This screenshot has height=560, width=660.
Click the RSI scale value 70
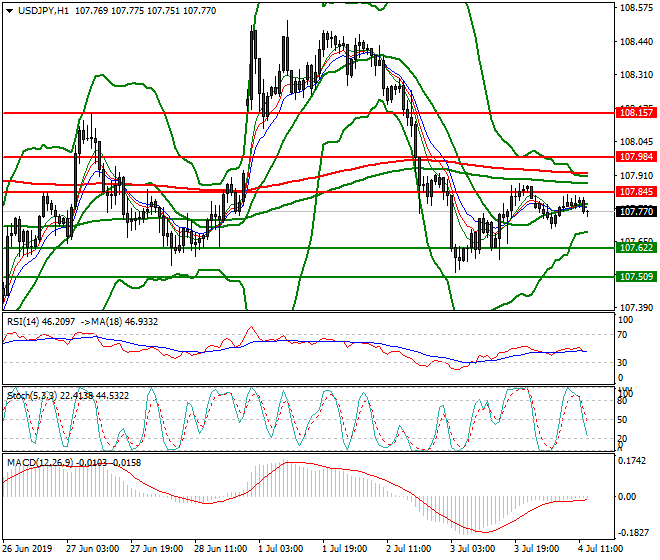pos(622,335)
